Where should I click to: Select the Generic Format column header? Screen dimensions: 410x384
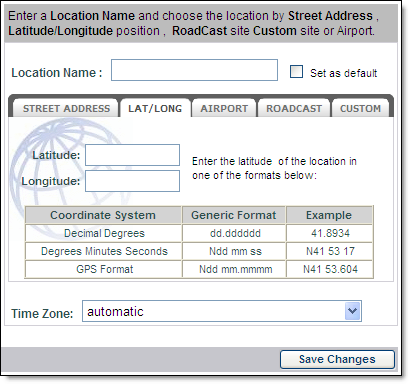pyautogui.click(x=234, y=215)
